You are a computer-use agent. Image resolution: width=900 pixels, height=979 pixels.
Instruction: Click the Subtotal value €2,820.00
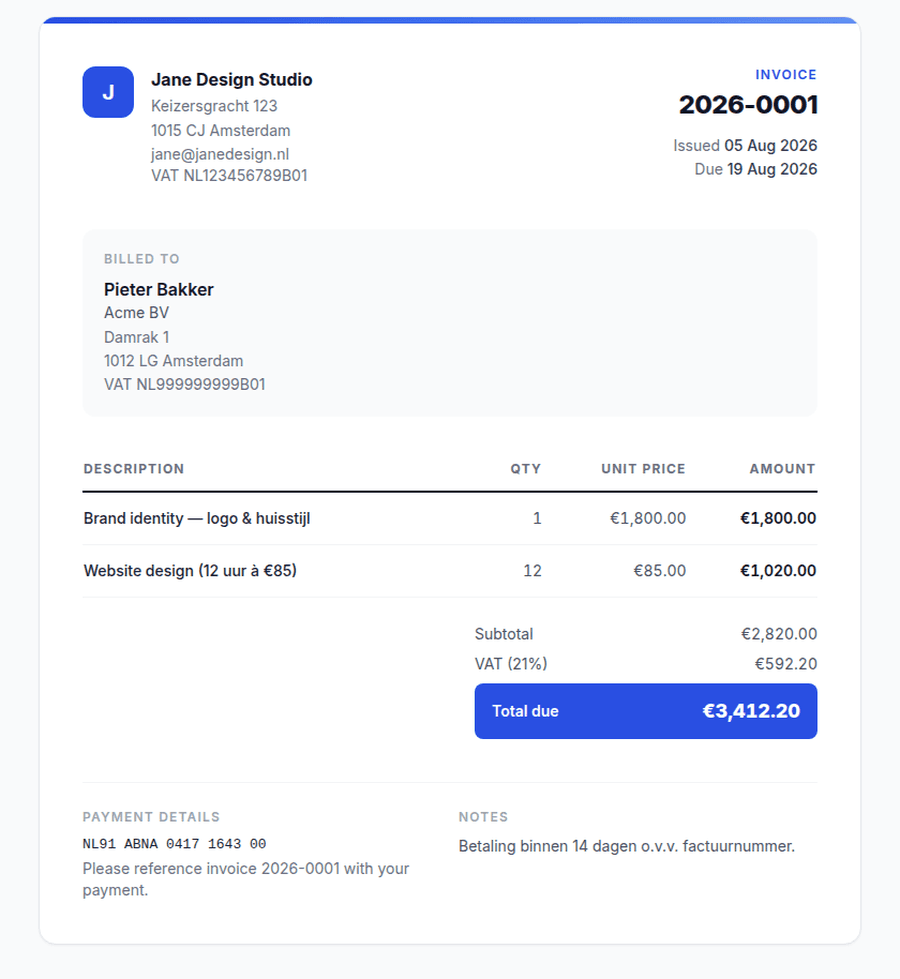(779, 634)
